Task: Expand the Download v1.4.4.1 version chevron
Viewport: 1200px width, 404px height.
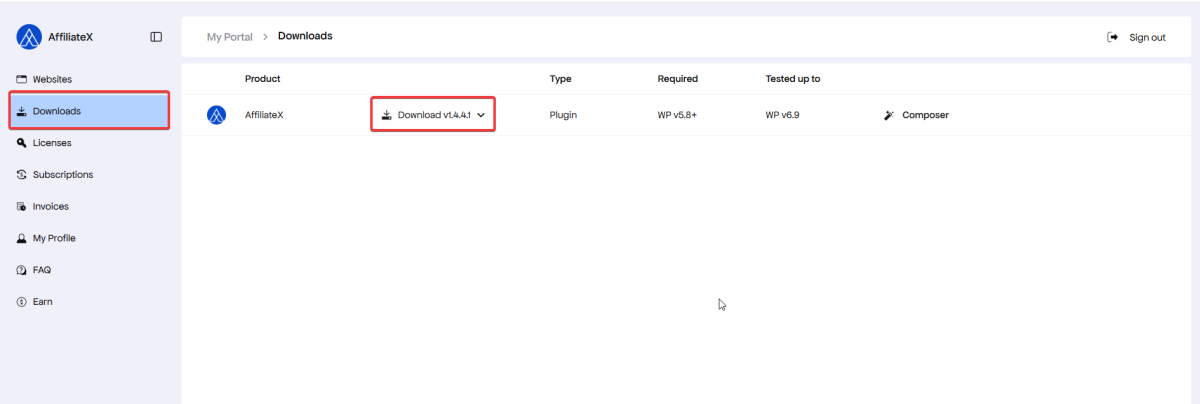Action: click(481, 115)
